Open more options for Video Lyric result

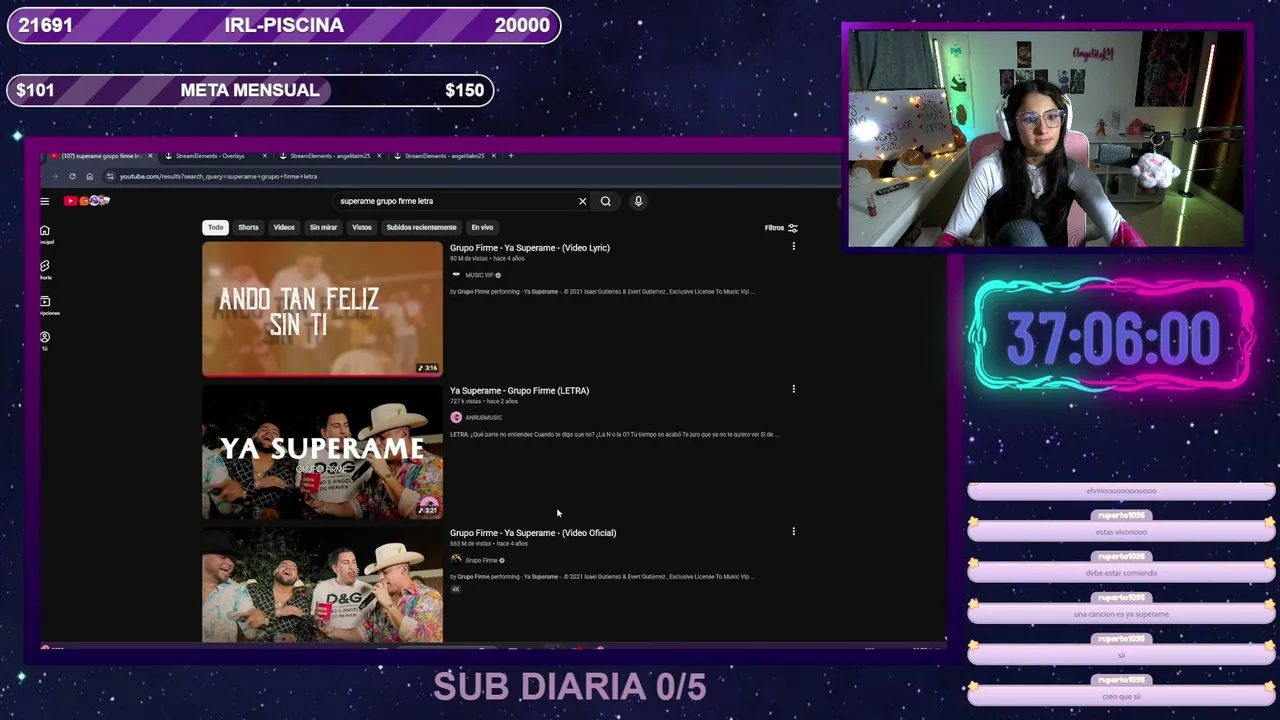(x=794, y=246)
